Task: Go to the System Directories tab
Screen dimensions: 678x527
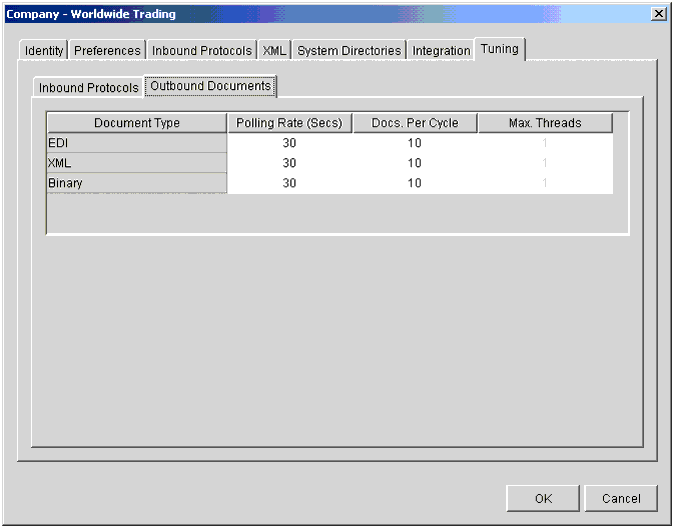Action: tap(349, 51)
